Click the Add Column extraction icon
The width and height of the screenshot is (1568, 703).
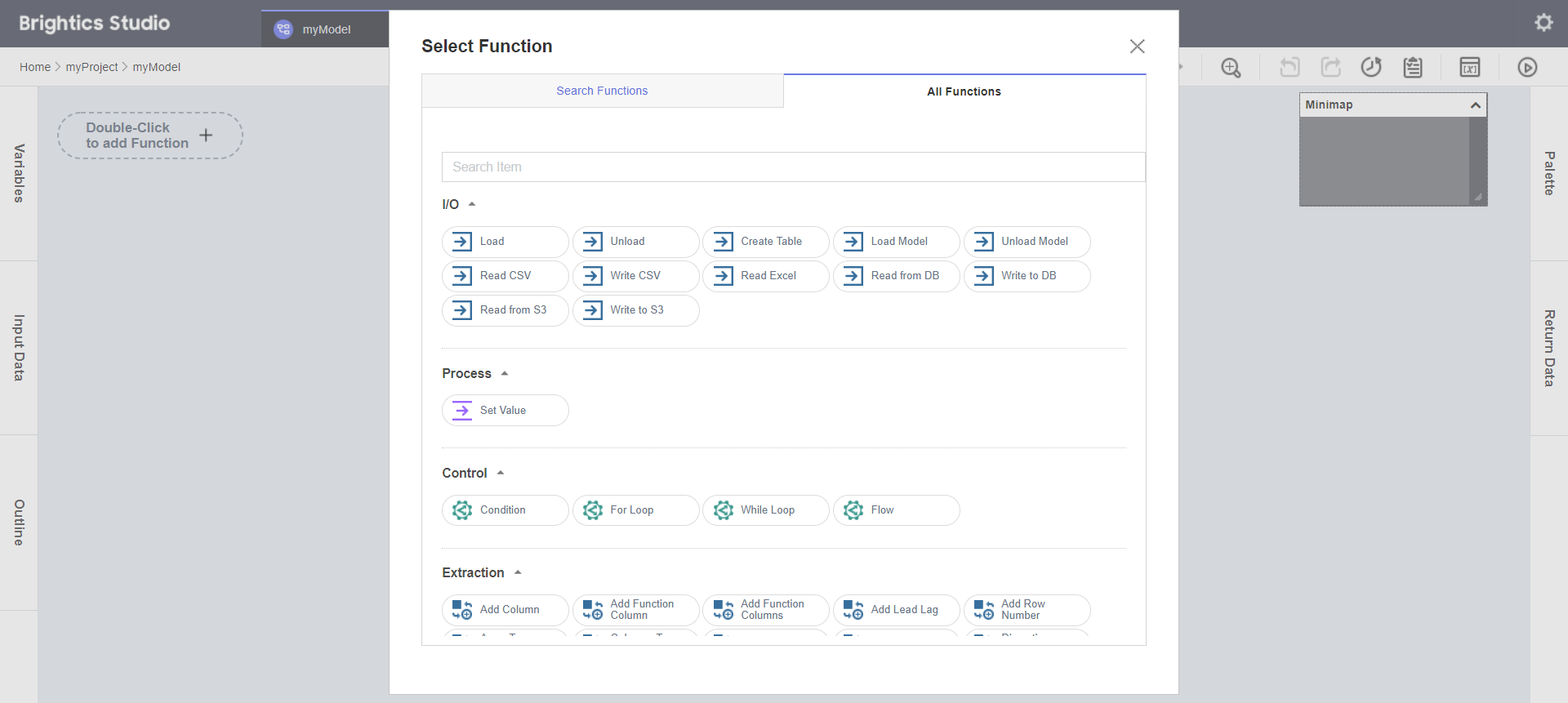[x=462, y=610]
